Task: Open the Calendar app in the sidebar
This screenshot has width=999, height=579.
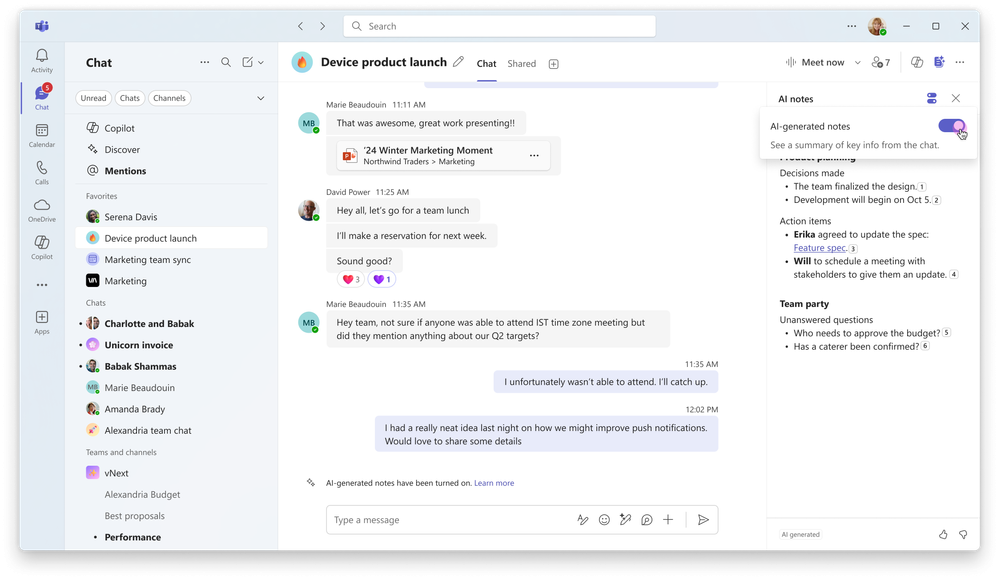Action: [x=41, y=135]
